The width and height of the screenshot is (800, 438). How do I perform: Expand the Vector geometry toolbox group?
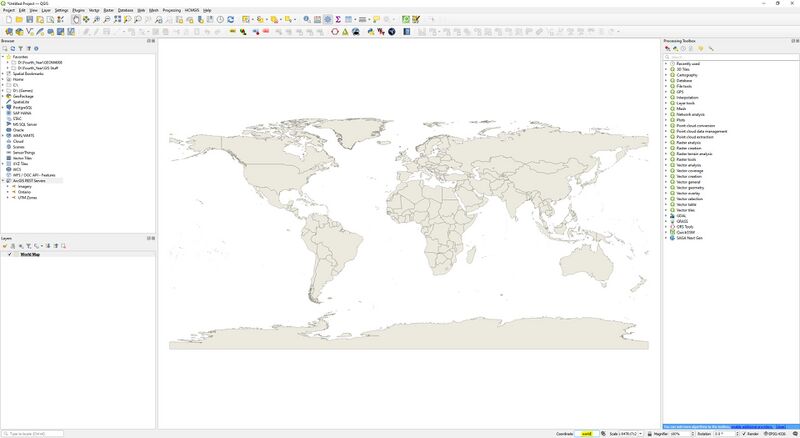pyautogui.click(x=666, y=187)
